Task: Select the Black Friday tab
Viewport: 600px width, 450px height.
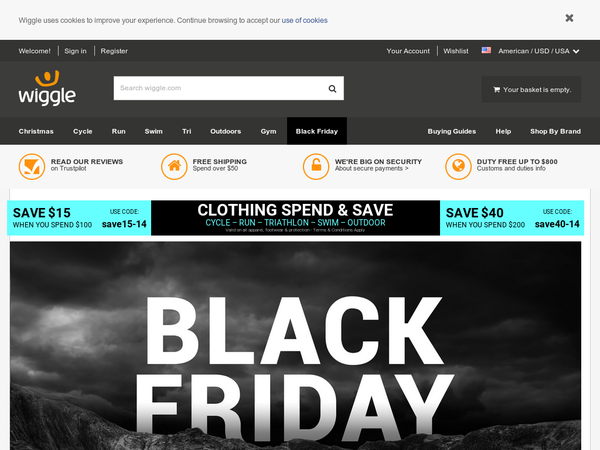Action: (x=317, y=131)
